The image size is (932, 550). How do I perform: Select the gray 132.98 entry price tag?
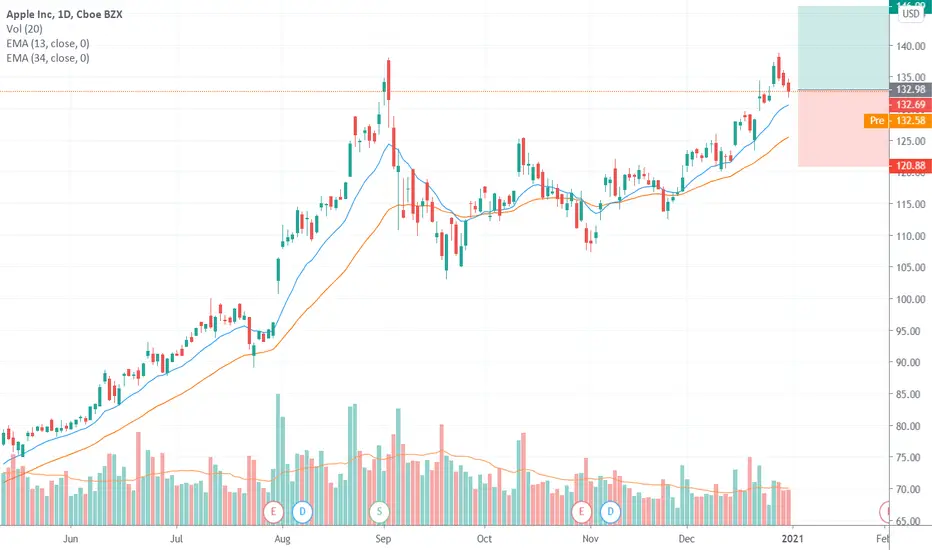(x=910, y=90)
